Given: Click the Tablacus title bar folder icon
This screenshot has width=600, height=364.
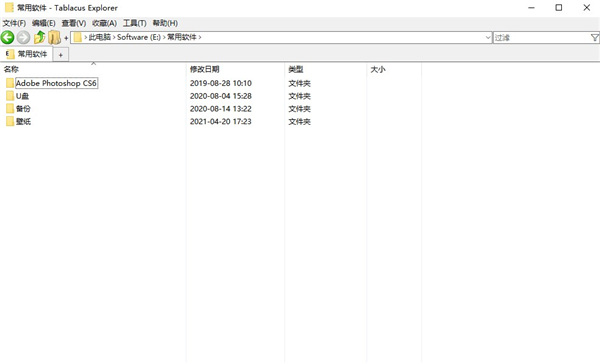Looking at the screenshot, I should (x=9, y=8).
